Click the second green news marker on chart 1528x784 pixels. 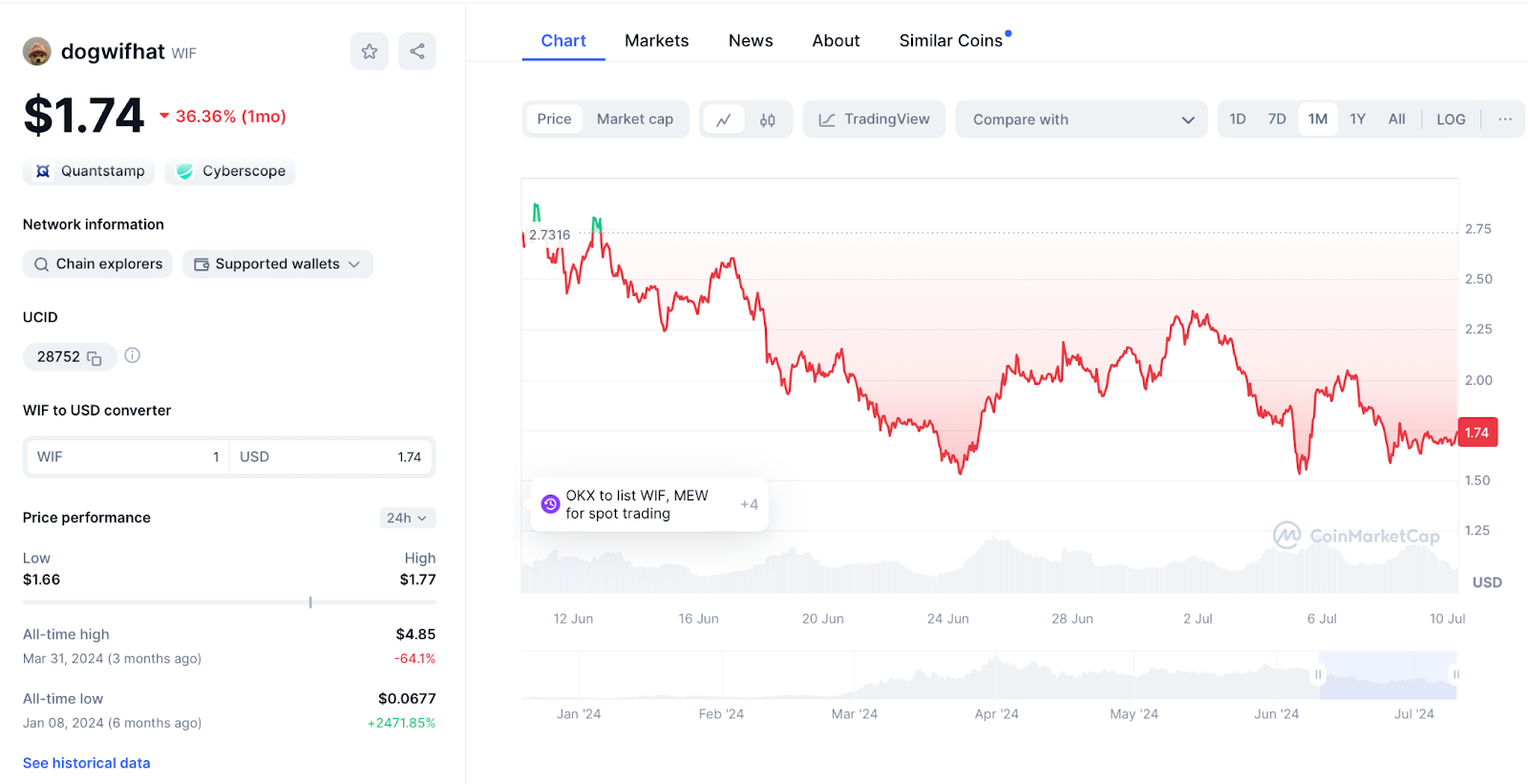coord(597,225)
